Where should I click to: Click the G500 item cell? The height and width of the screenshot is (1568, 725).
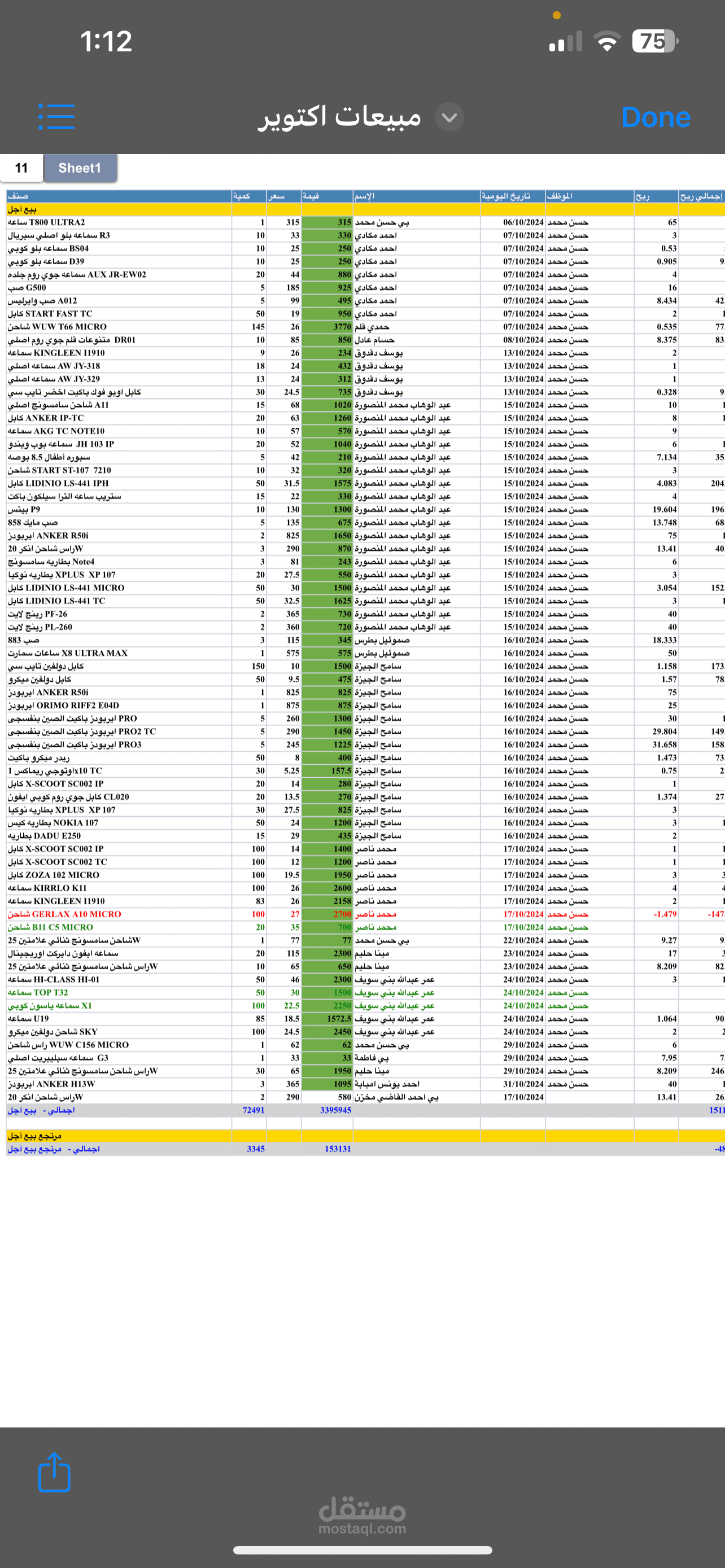119,288
